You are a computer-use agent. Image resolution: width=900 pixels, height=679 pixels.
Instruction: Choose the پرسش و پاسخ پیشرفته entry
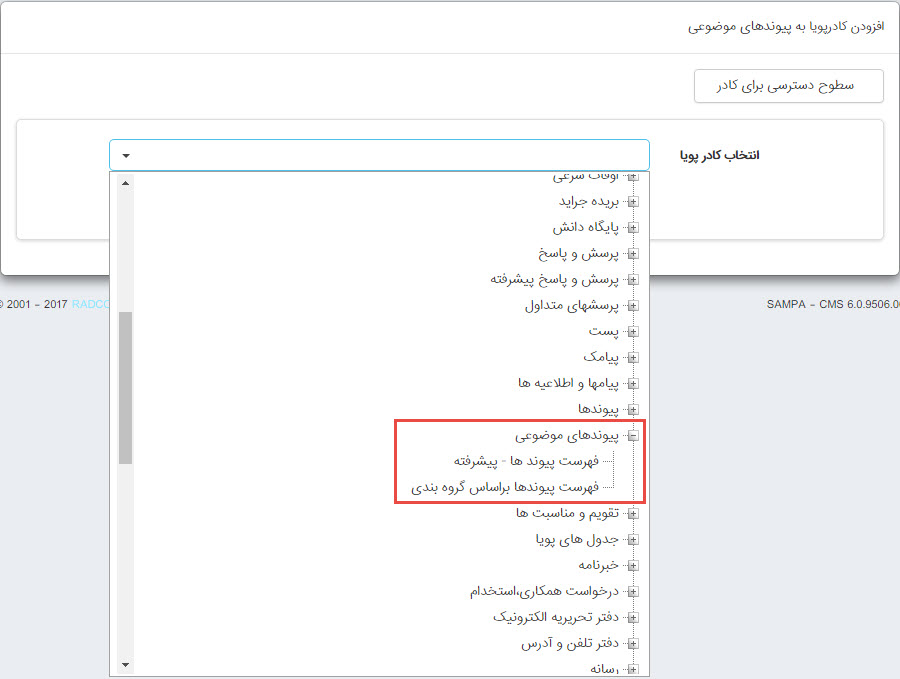555,279
